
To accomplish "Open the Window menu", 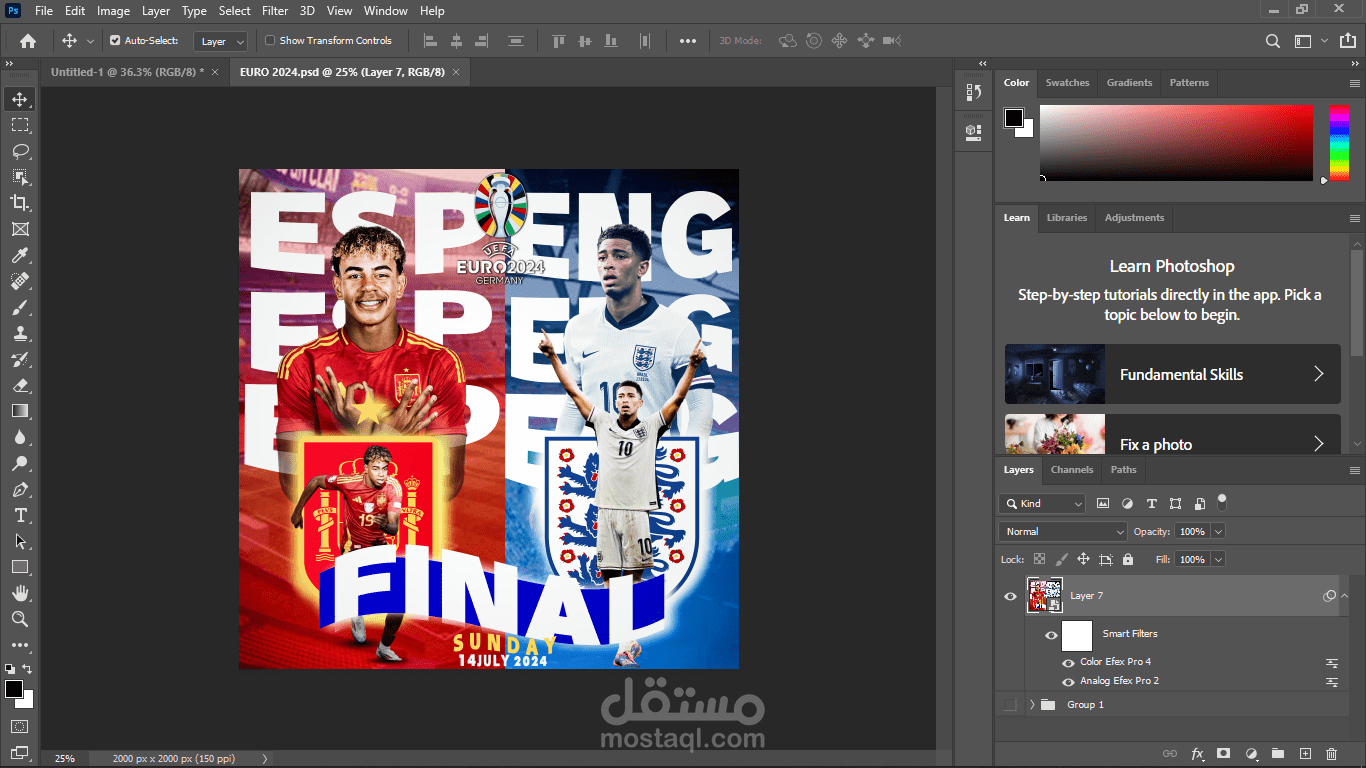I will point(385,11).
